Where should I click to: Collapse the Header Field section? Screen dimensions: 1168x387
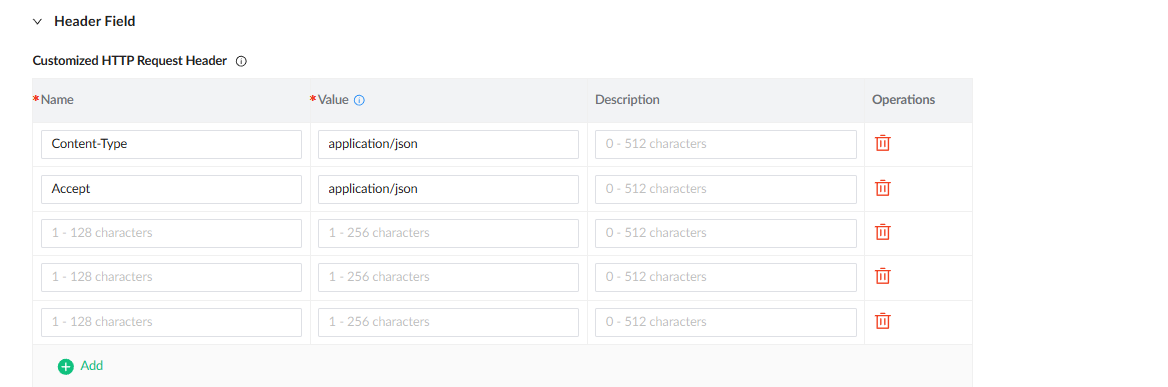tap(37, 22)
